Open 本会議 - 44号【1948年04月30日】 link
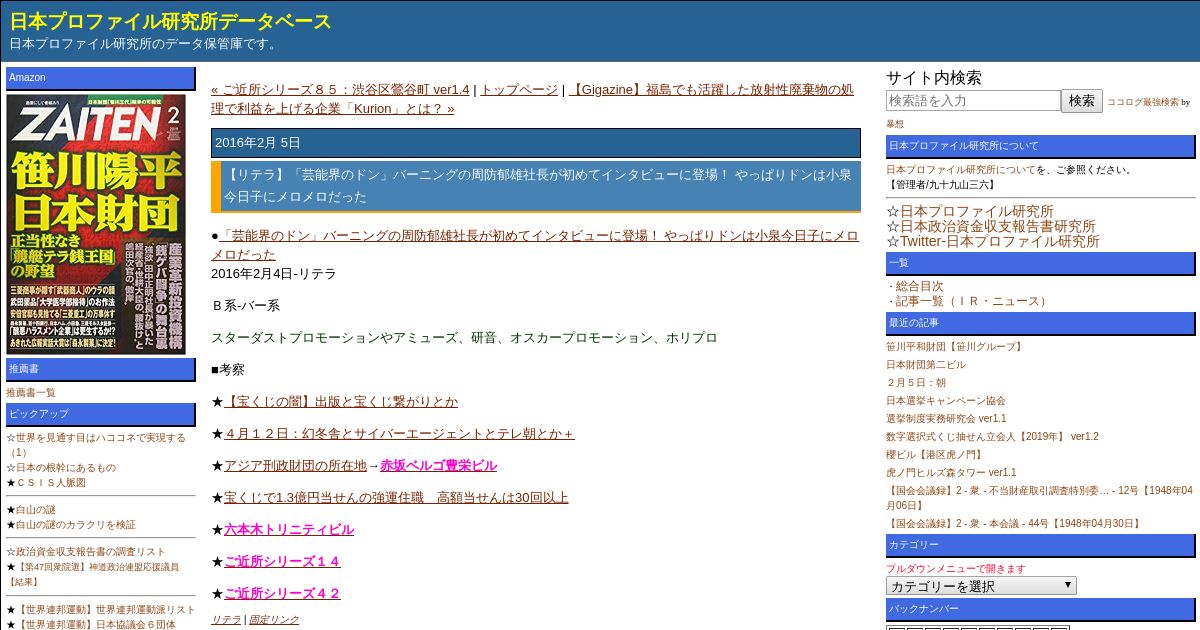The height and width of the screenshot is (630, 1200). [x=1014, y=524]
